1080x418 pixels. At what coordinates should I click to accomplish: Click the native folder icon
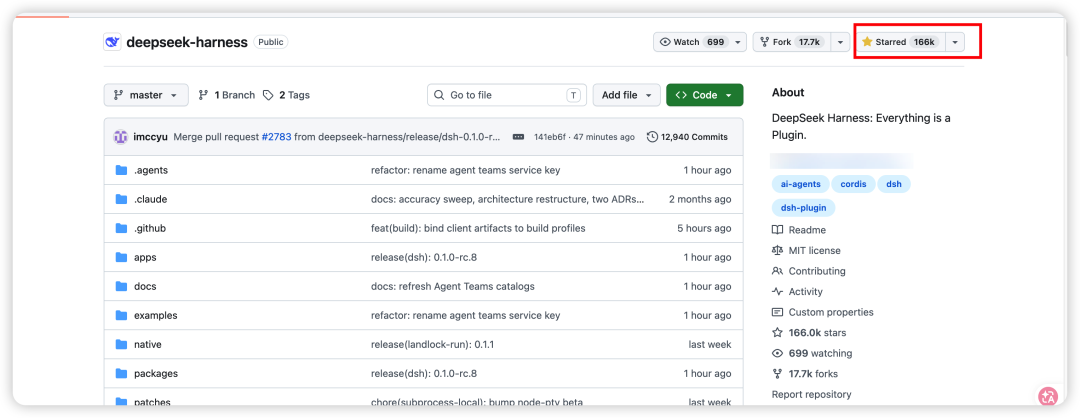click(122, 344)
